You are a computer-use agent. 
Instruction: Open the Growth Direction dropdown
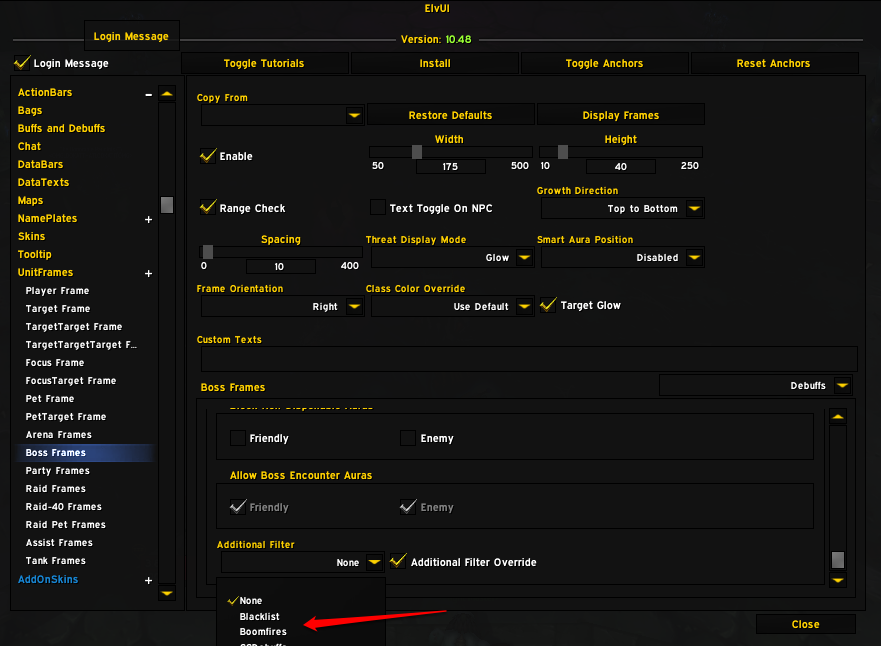pyautogui.click(x=694, y=208)
